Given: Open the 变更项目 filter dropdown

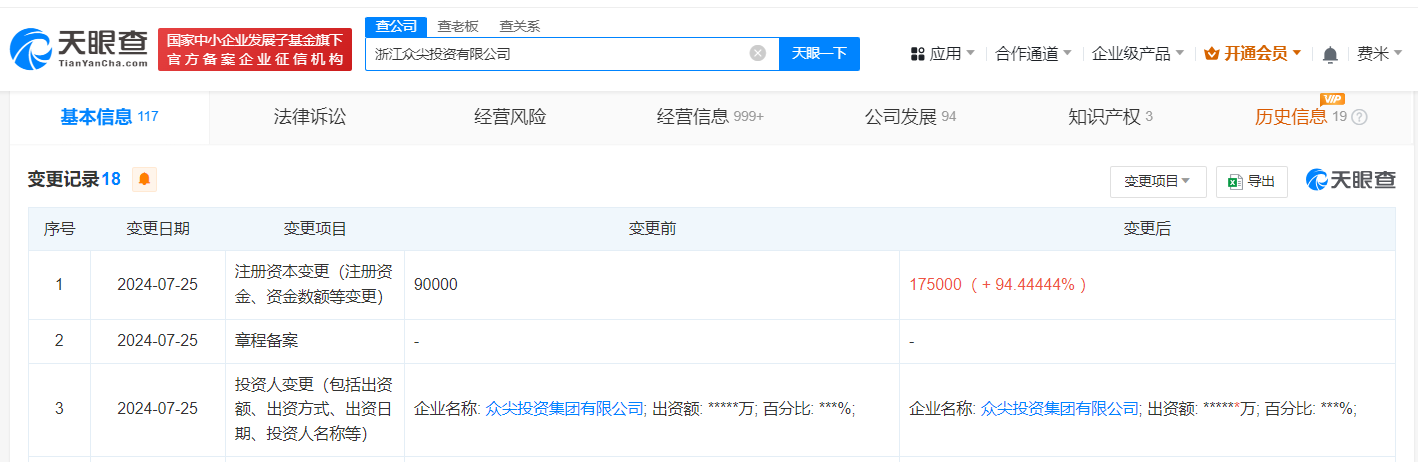Looking at the screenshot, I should tap(1157, 181).
